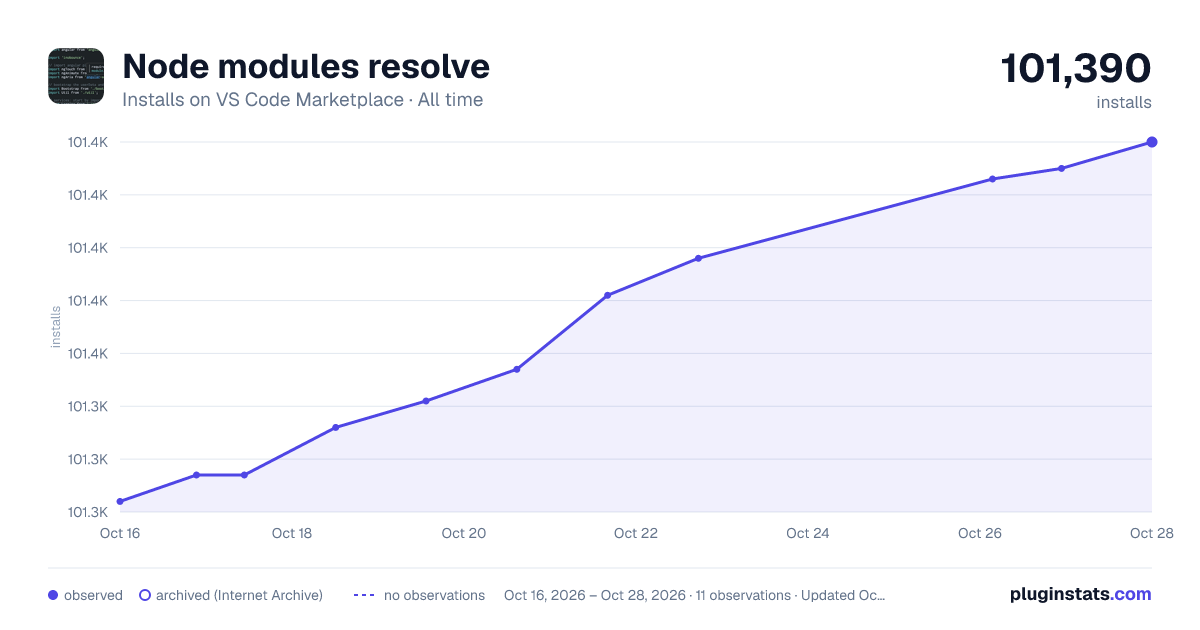Click the vertical 'installs' y-axis title

tap(56, 327)
